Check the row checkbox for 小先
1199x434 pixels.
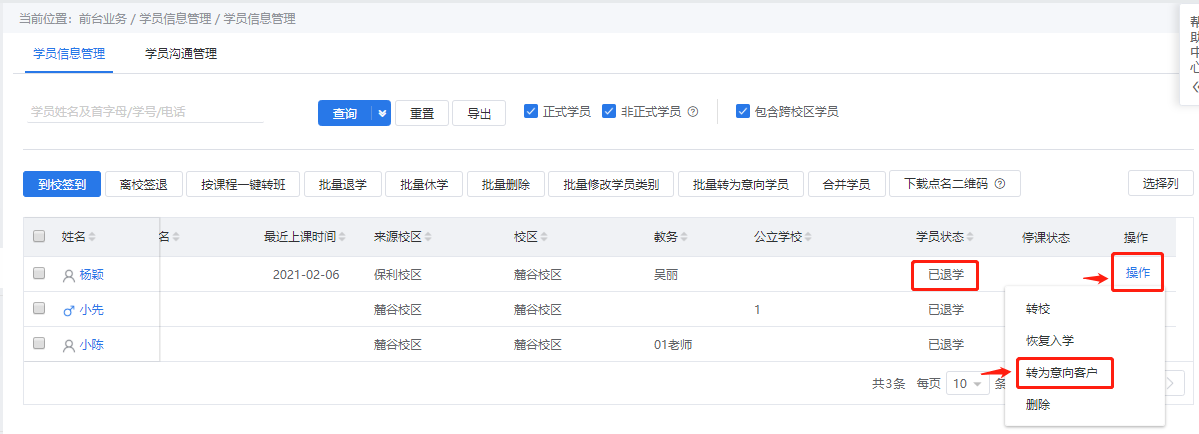pos(39,308)
